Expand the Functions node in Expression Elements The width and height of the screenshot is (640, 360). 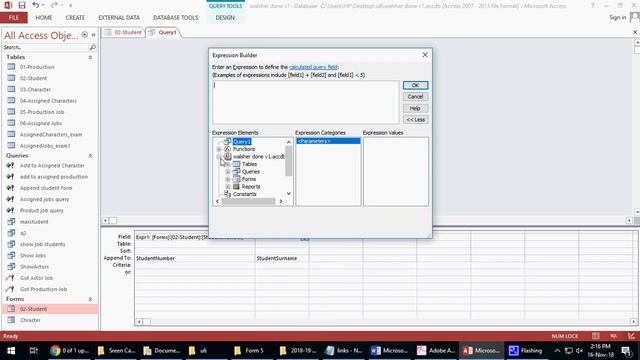[x=219, y=149]
